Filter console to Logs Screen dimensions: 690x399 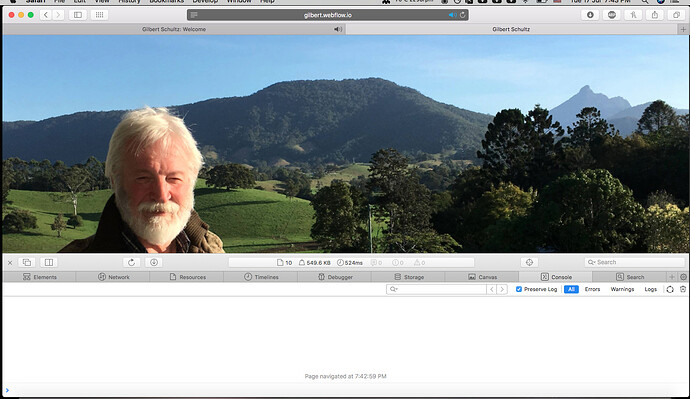point(650,289)
